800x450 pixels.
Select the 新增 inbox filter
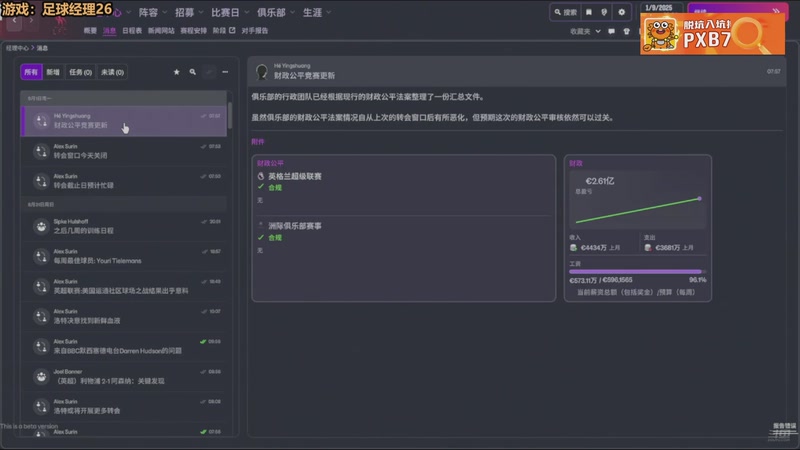53,72
